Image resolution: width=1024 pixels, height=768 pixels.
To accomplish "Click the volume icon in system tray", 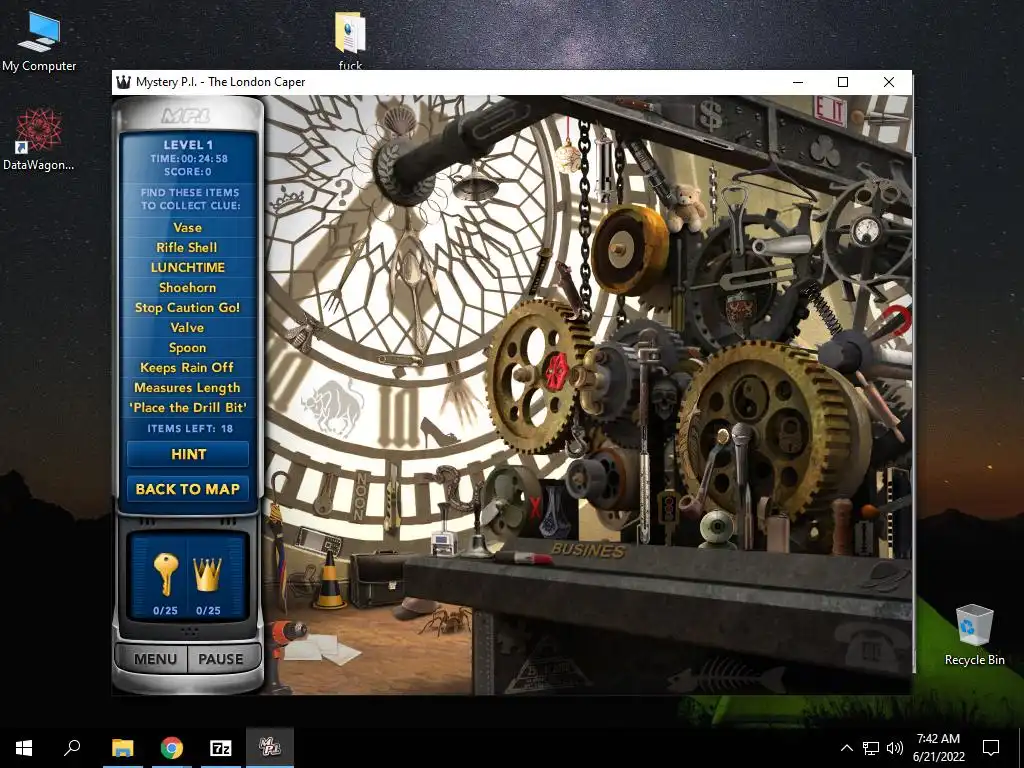I will [x=895, y=748].
